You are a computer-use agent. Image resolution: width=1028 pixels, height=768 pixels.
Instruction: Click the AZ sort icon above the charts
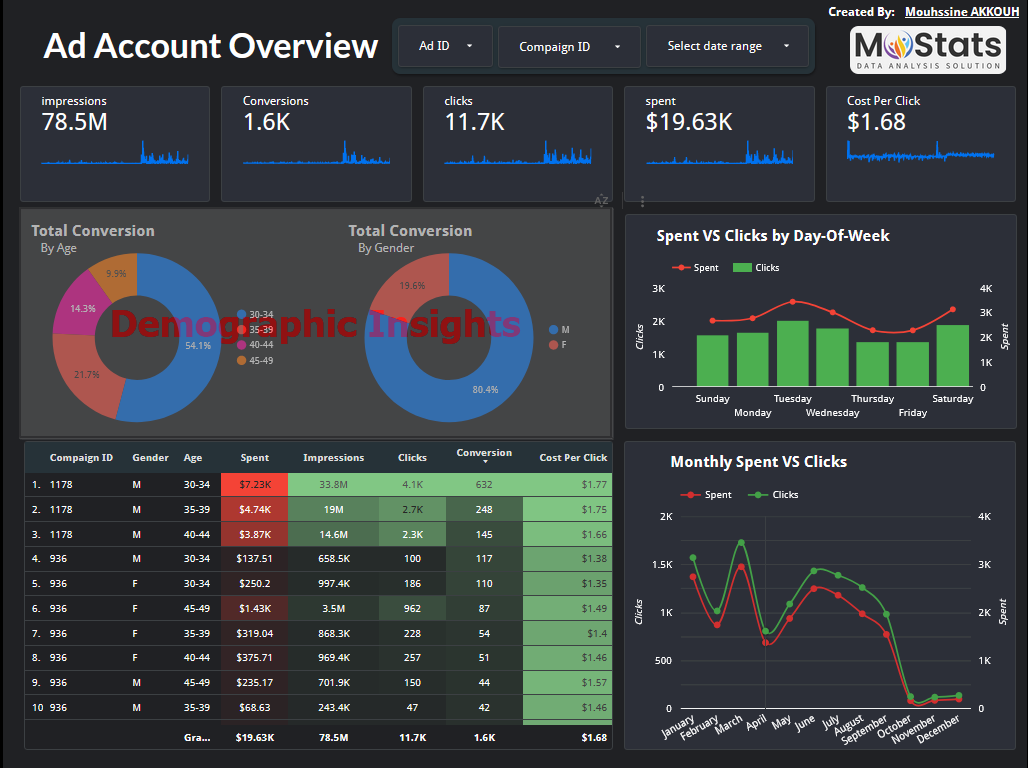[601, 201]
